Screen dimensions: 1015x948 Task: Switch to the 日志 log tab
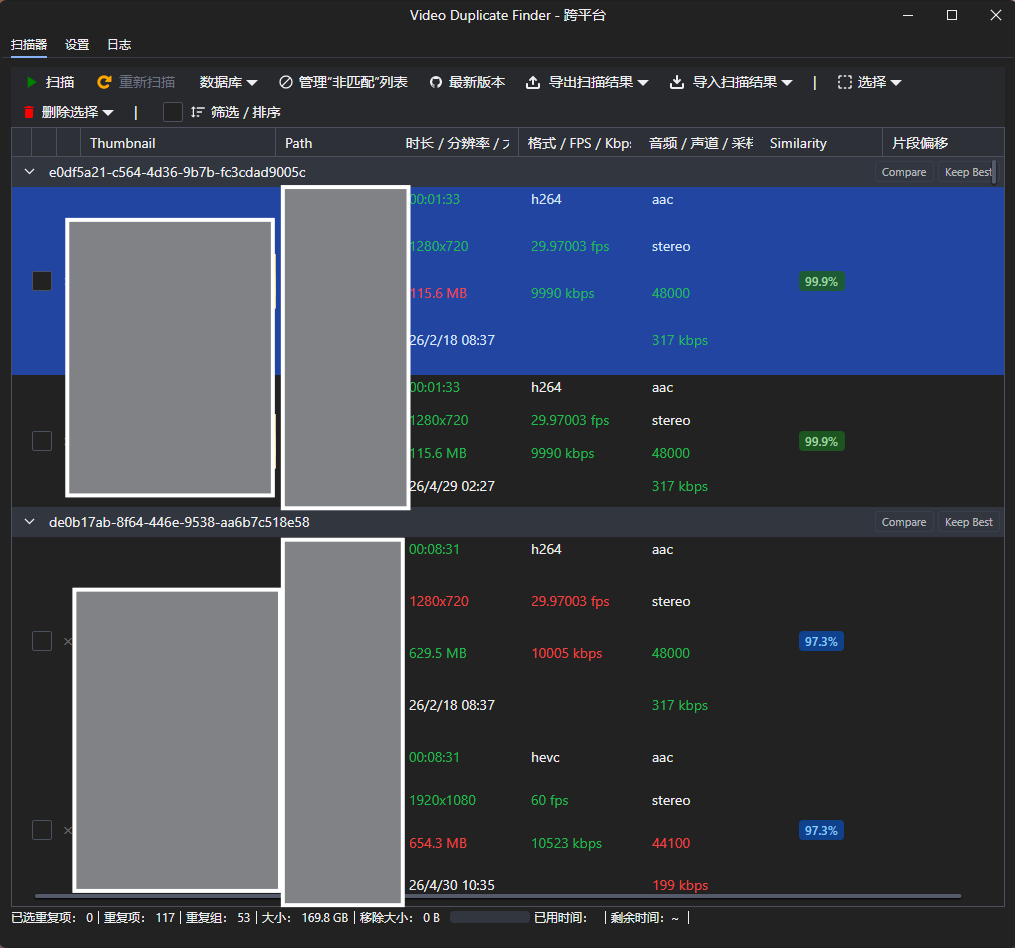pyautogui.click(x=119, y=45)
